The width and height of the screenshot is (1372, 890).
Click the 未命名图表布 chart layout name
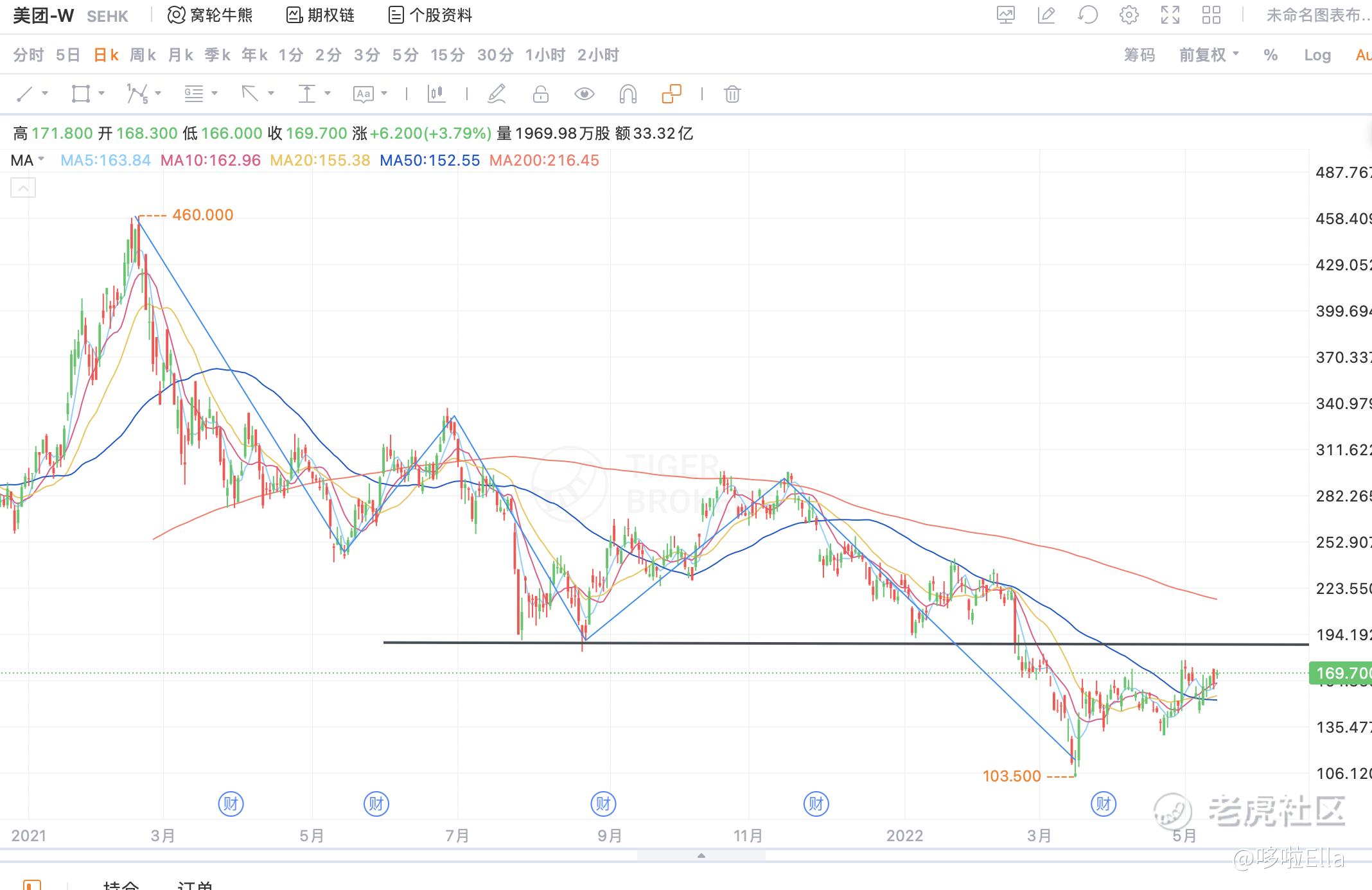pos(1318,15)
